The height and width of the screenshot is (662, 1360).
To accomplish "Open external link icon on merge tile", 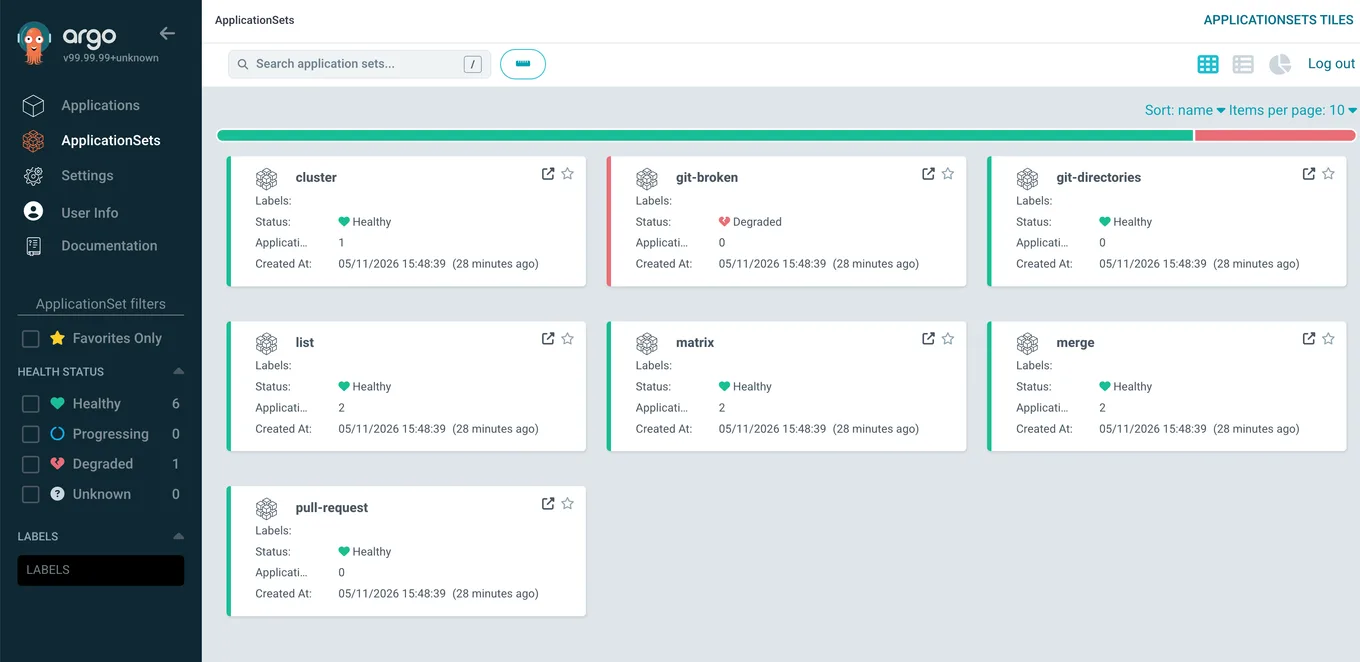I will 1308,339.
